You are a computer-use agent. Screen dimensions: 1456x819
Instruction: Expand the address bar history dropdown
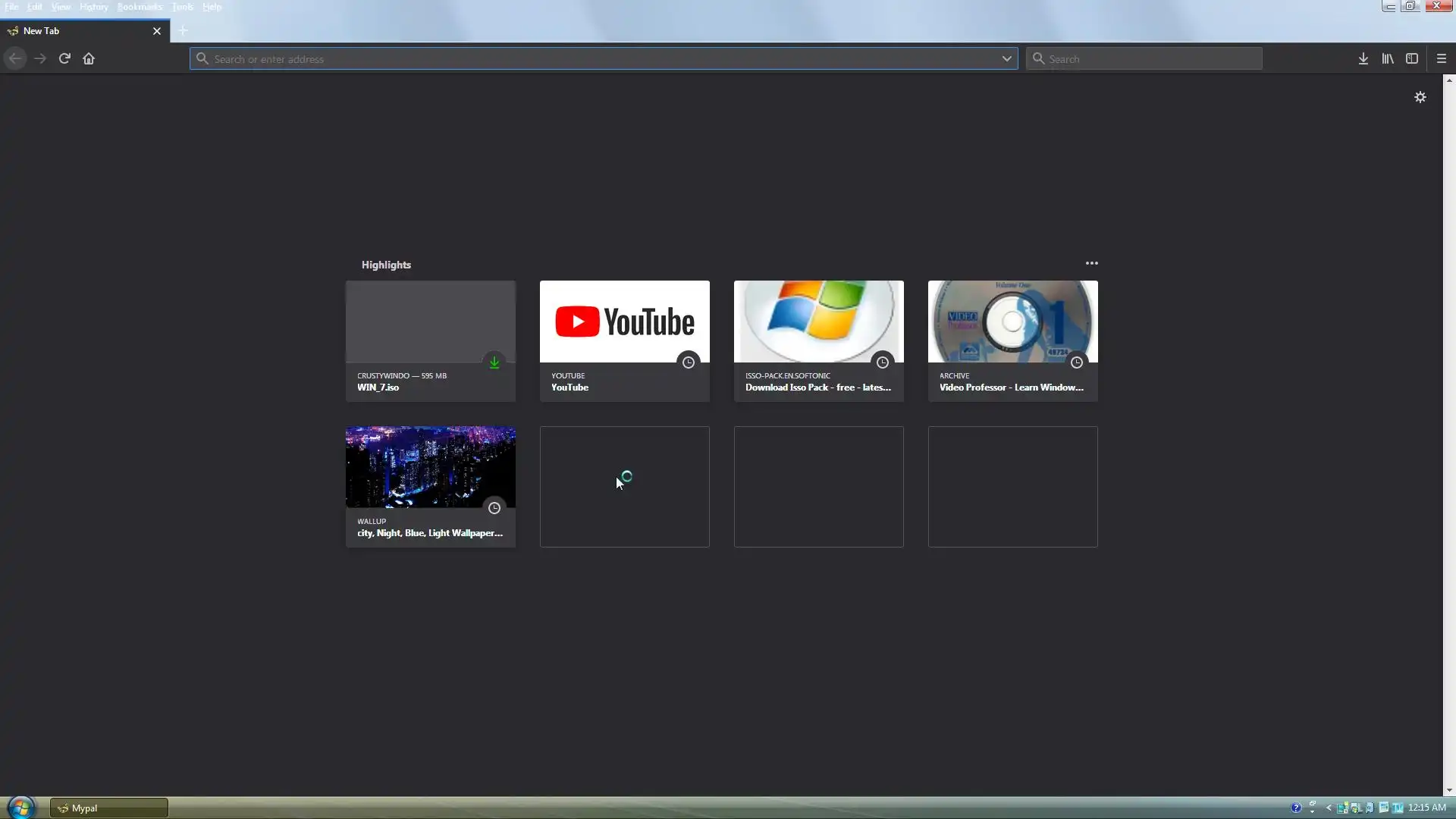(1006, 58)
